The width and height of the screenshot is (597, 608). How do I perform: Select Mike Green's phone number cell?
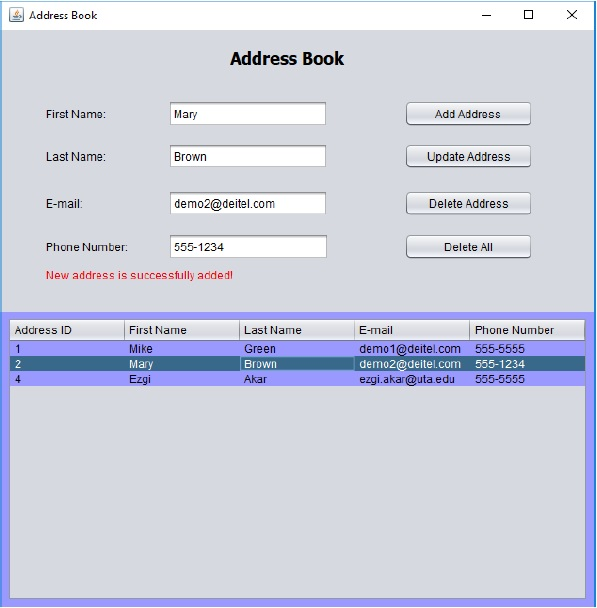(527, 349)
